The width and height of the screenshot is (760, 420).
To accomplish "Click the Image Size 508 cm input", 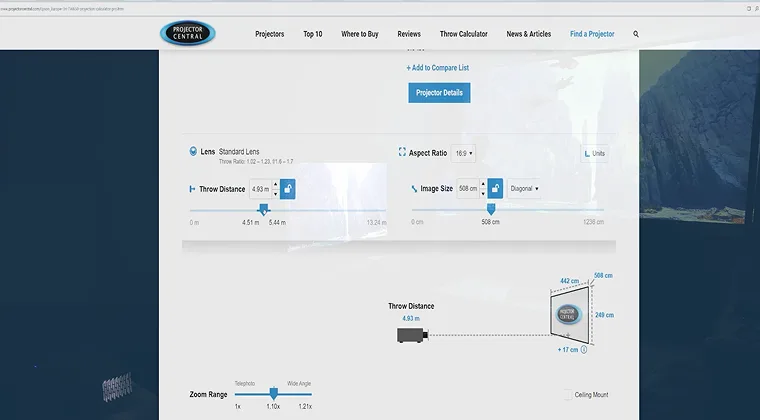I will 468,188.
